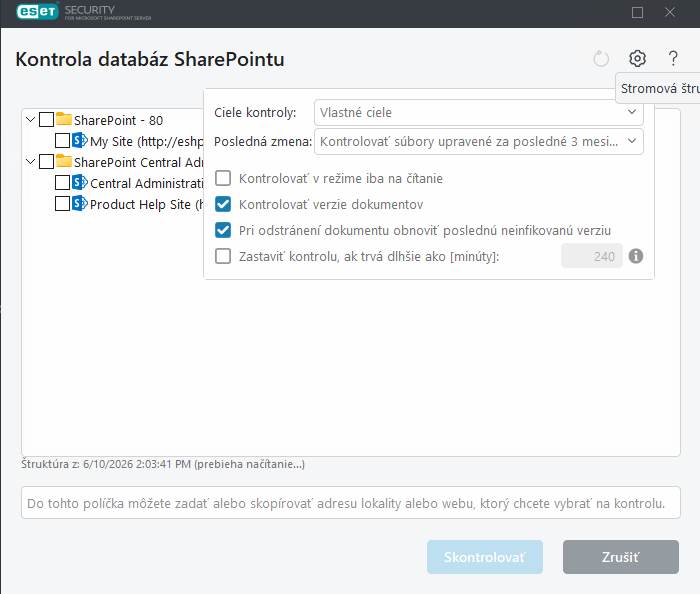Open help question mark icon

[673, 58]
